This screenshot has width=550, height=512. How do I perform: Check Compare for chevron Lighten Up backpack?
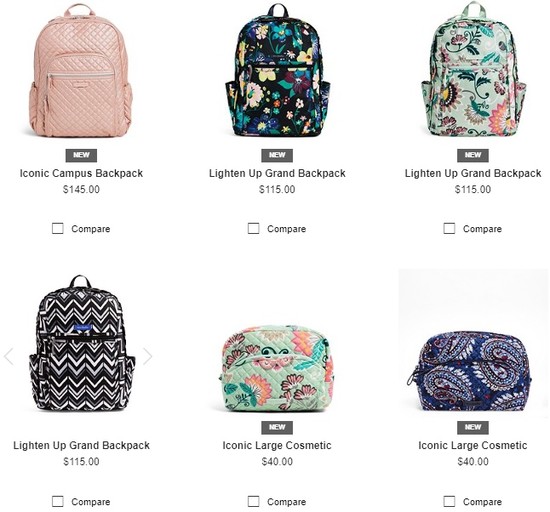click(58, 501)
